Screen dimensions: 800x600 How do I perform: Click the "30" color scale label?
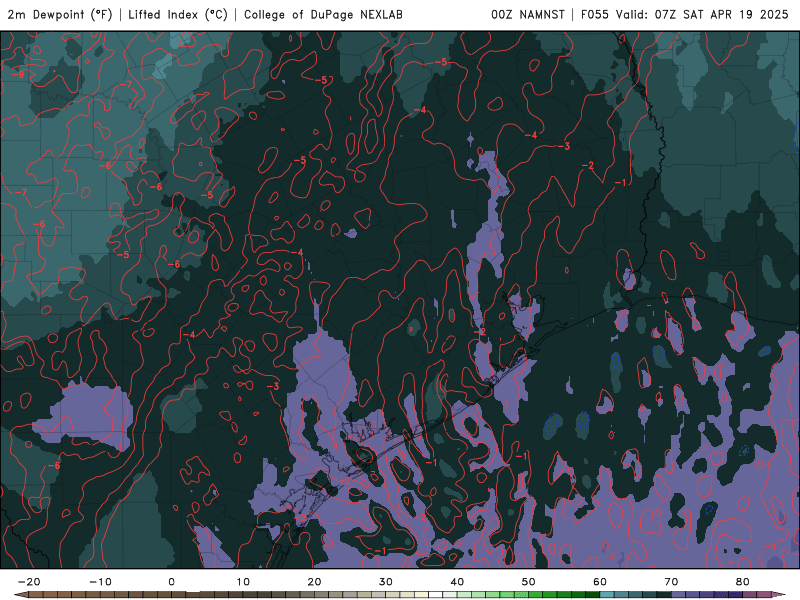pos(386,582)
